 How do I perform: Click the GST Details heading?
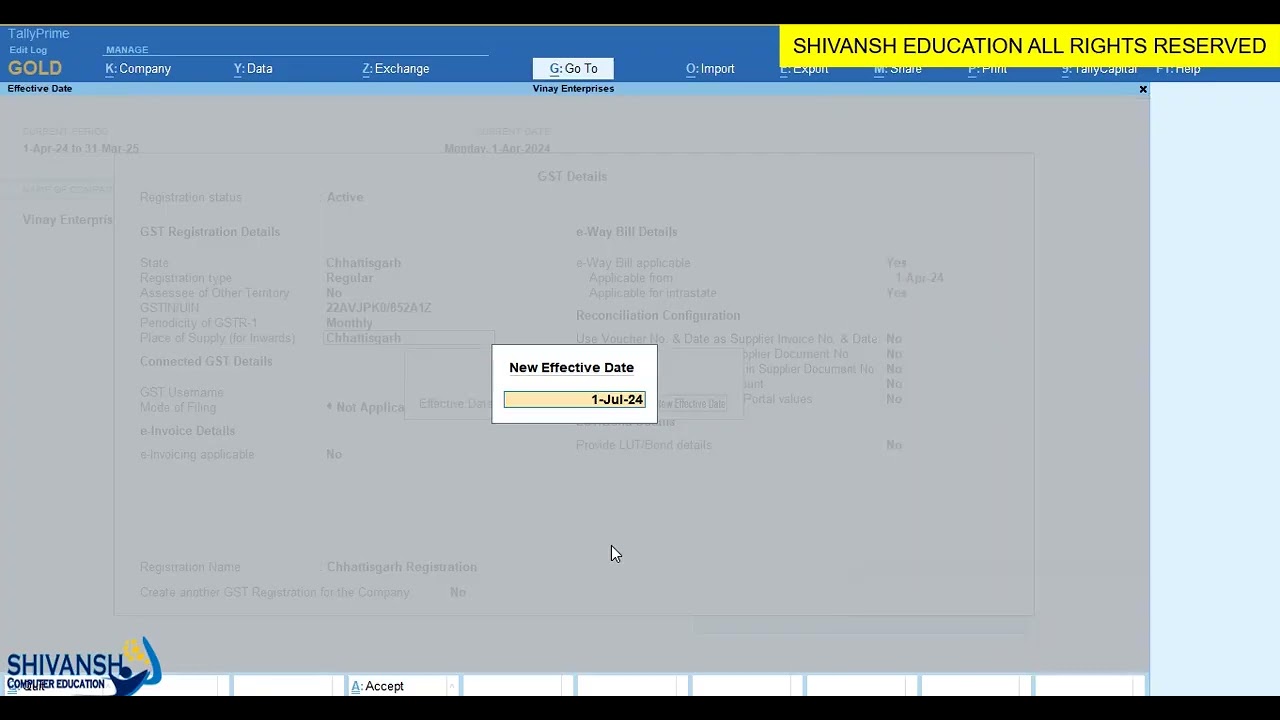click(x=572, y=176)
